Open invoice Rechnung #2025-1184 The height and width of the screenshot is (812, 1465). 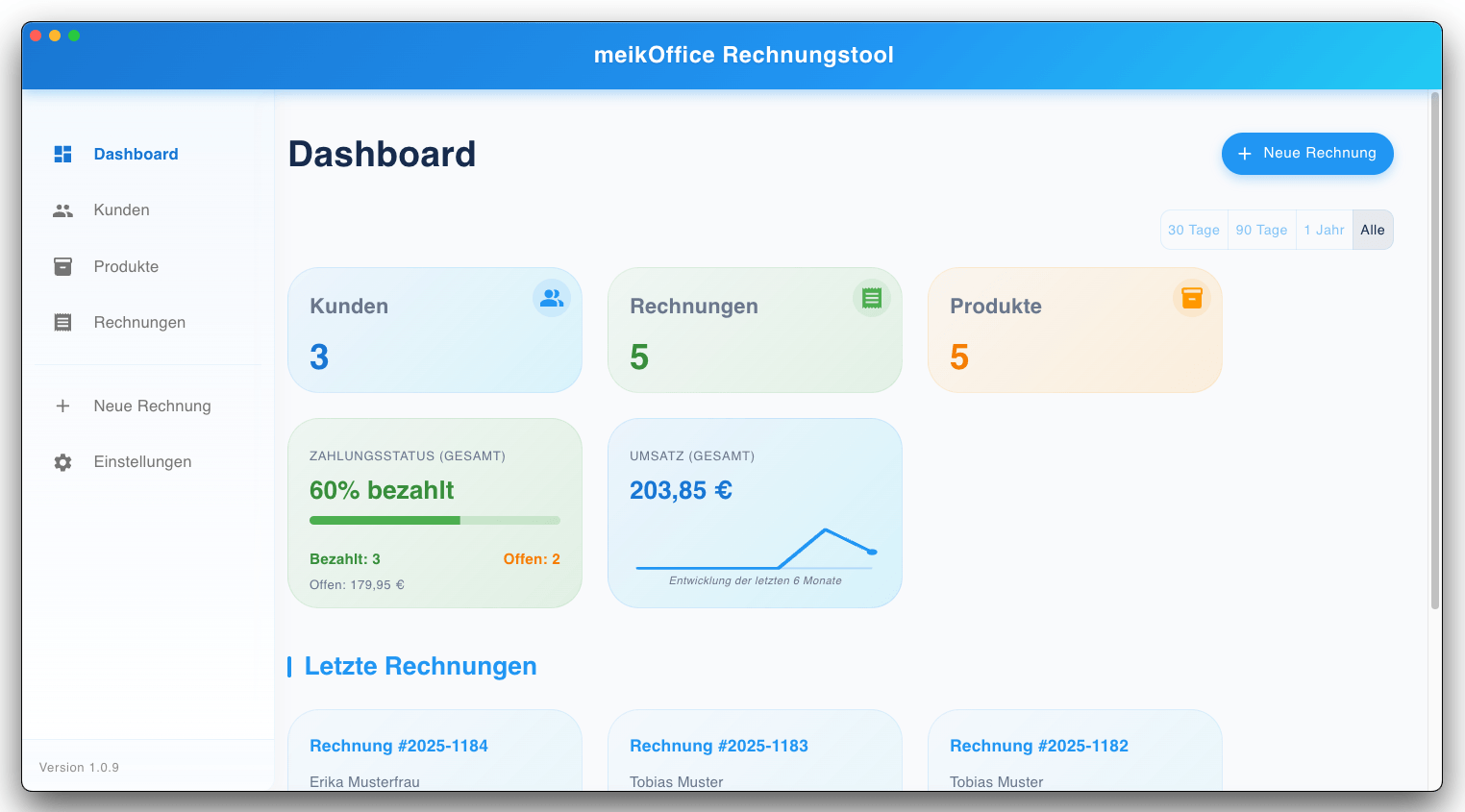click(x=399, y=746)
